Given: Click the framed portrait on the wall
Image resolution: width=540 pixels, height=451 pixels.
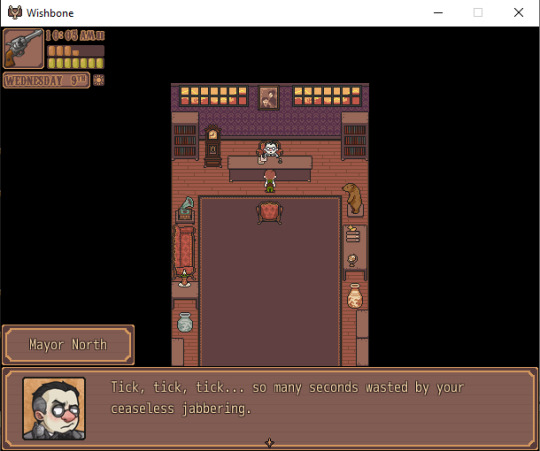Looking at the screenshot, I should coord(269,98).
